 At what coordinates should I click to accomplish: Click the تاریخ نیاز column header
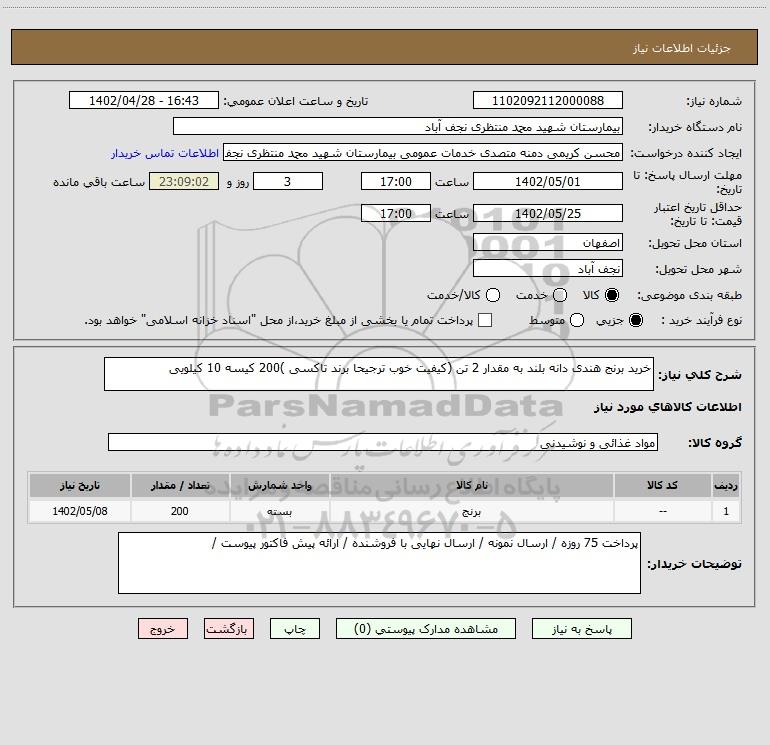point(80,485)
